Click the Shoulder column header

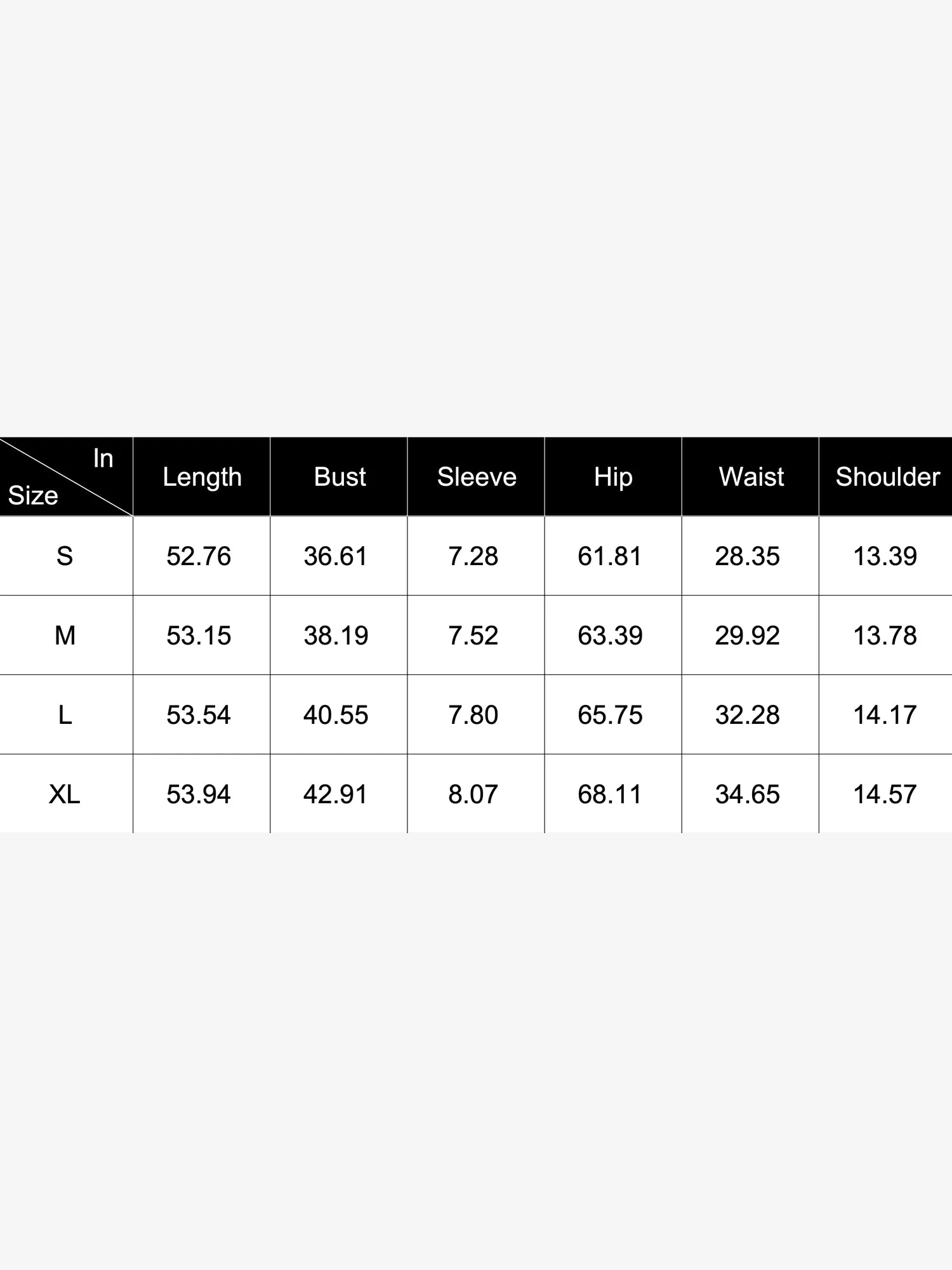coord(887,477)
